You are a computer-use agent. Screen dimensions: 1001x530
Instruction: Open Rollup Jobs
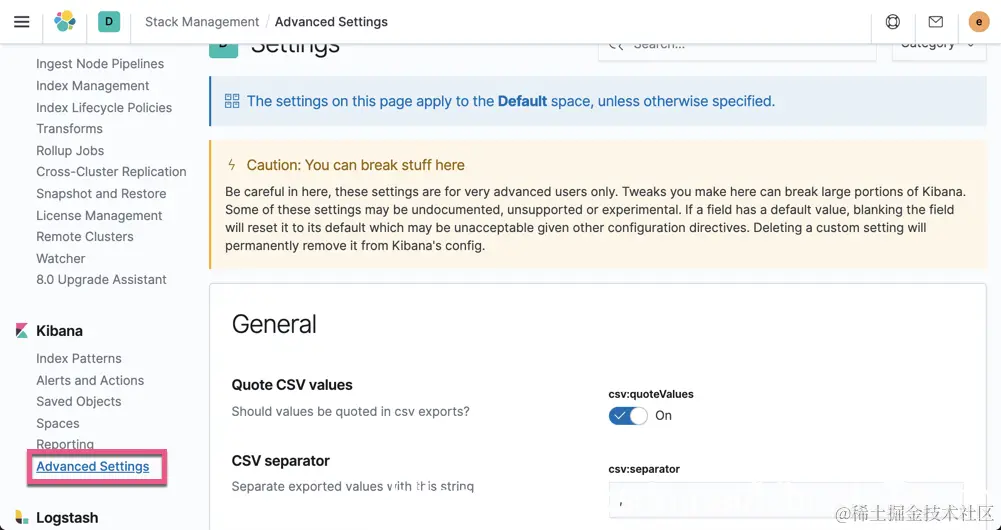(70, 151)
